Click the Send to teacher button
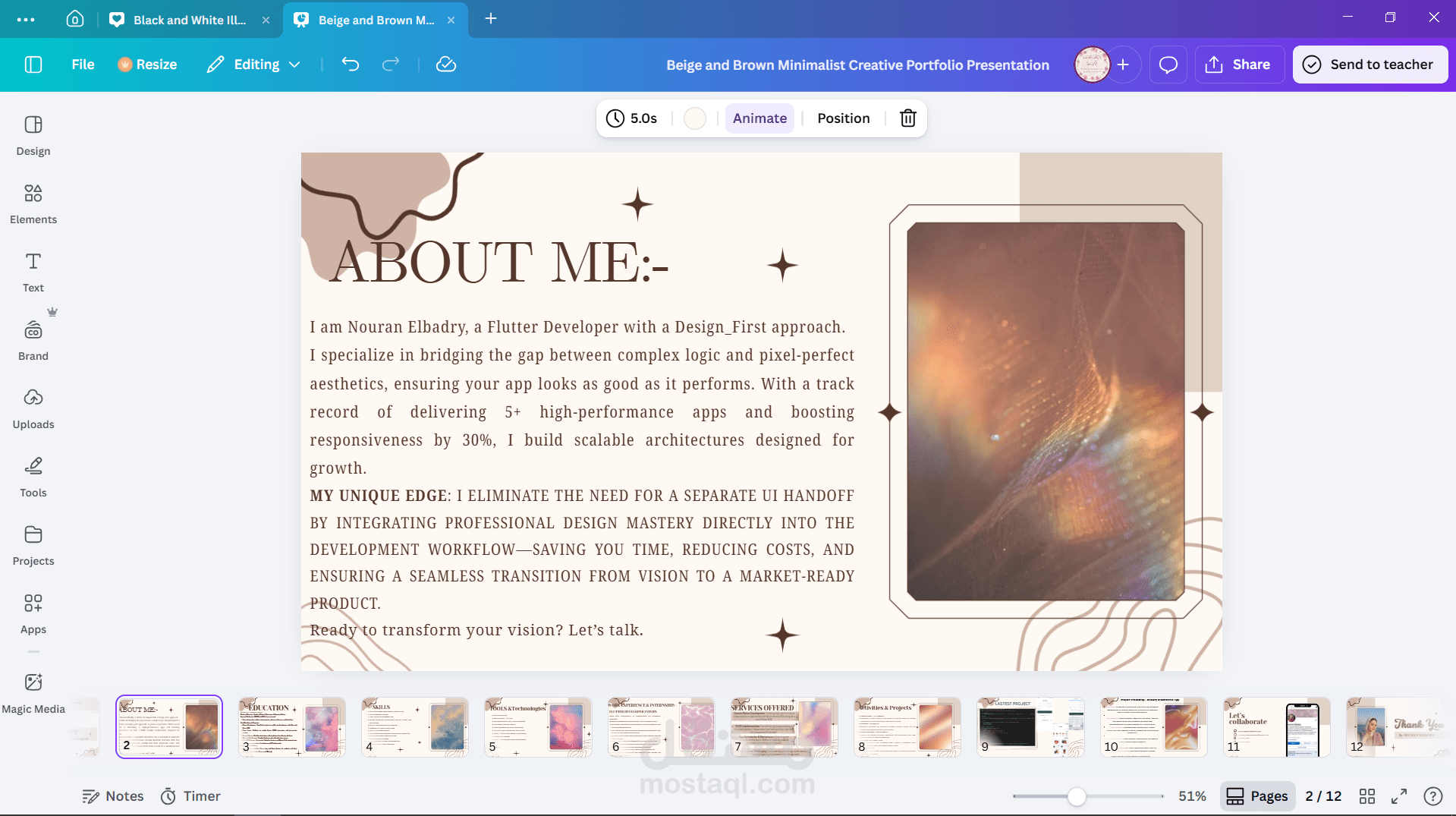The height and width of the screenshot is (816, 1456). pos(1369,65)
